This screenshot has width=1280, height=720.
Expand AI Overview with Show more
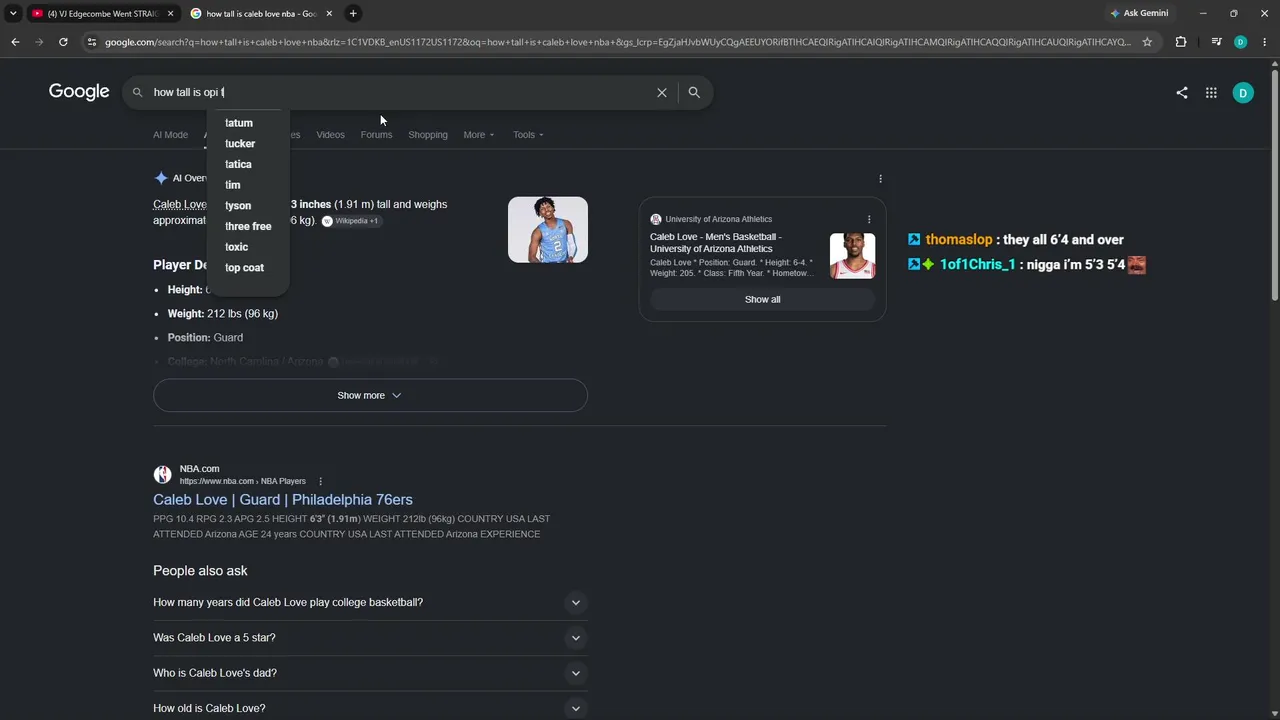370,395
